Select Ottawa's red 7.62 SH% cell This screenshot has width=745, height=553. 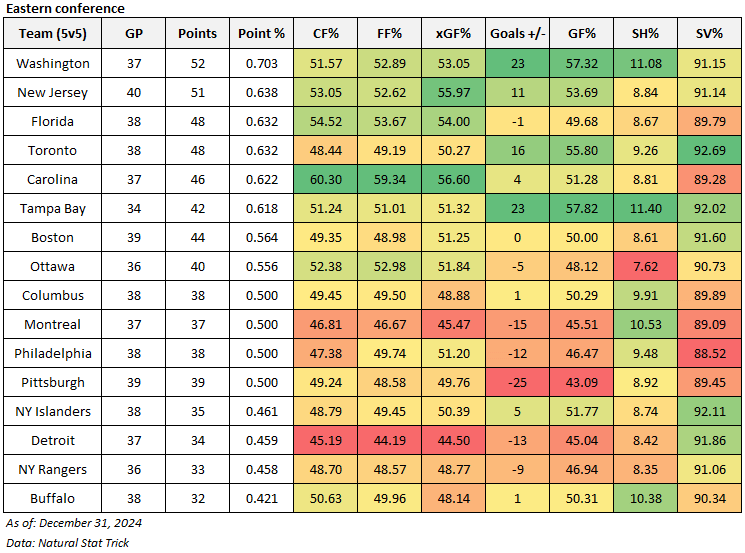click(x=646, y=266)
